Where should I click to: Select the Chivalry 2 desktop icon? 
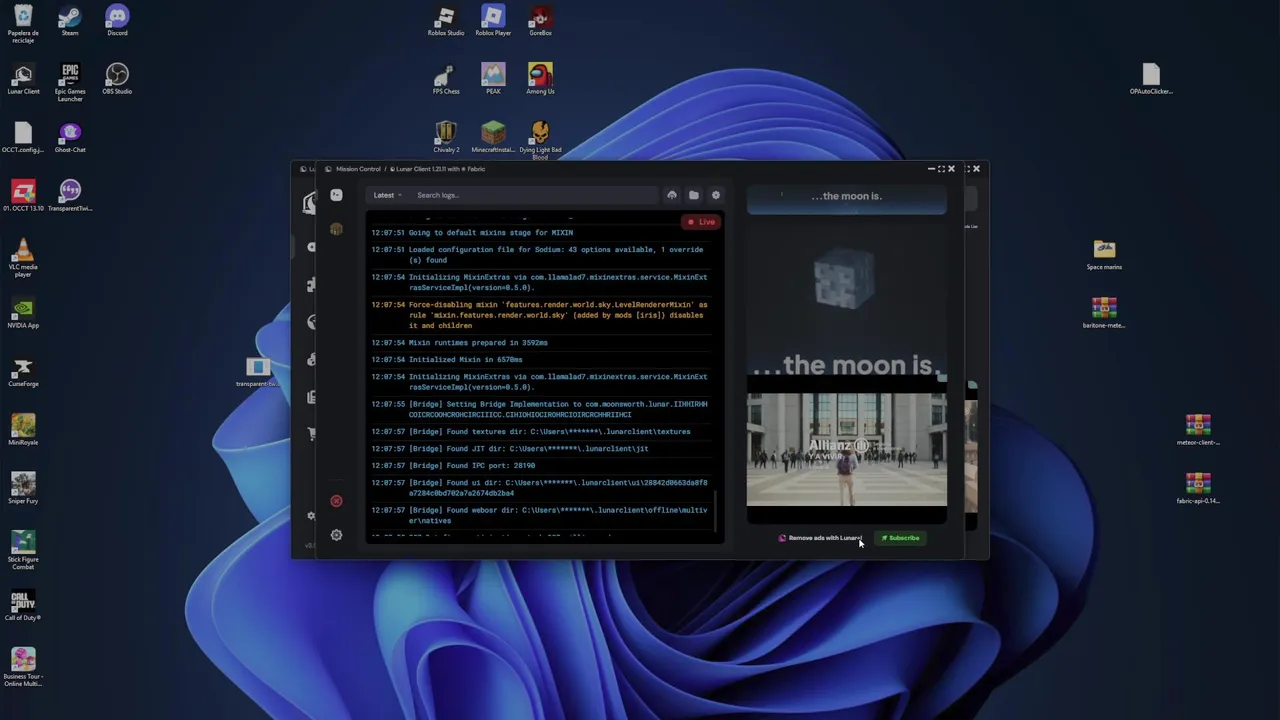[x=446, y=138]
